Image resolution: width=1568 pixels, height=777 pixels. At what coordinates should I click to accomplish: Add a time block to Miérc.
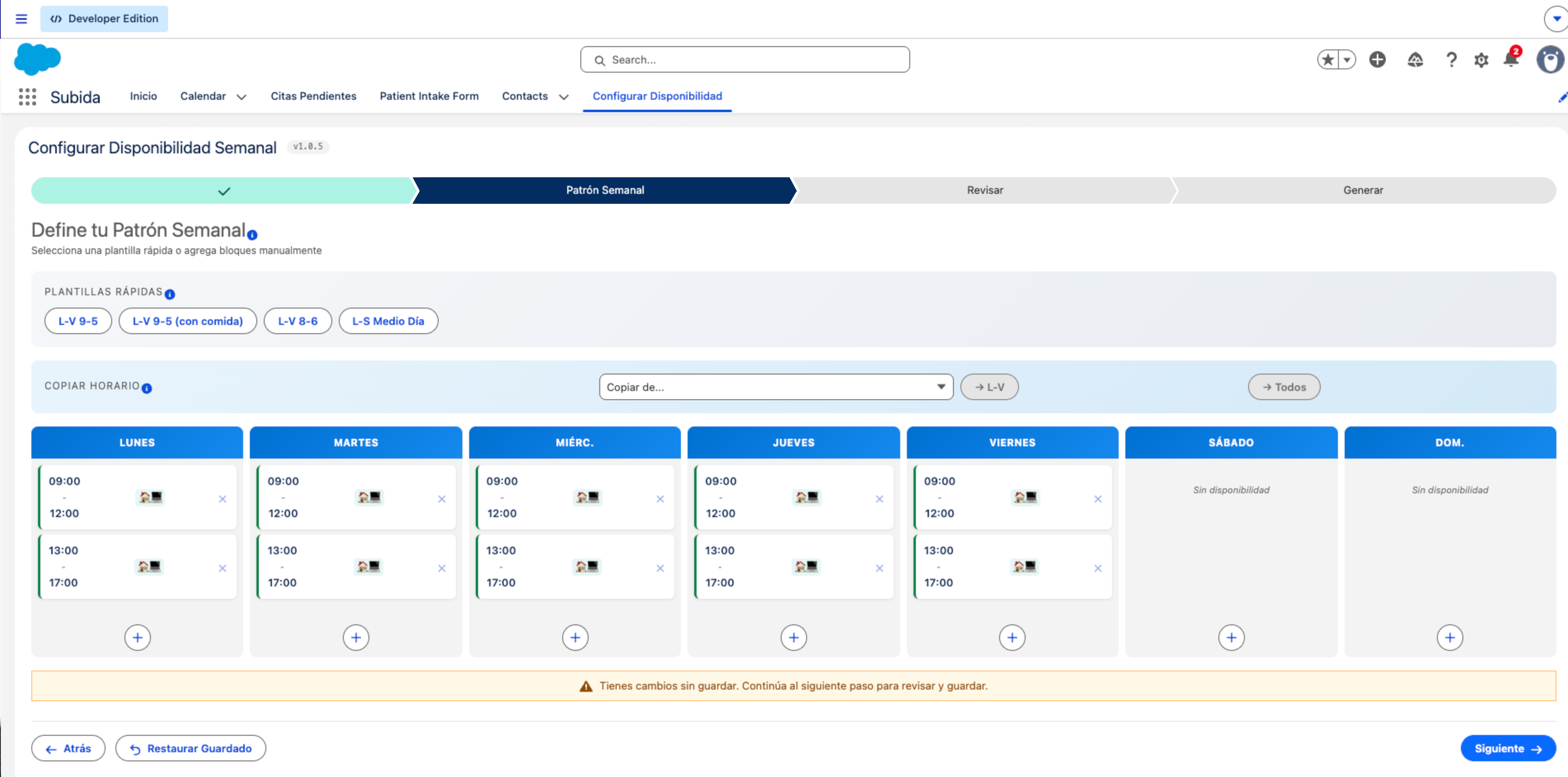pyautogui.click(x=575, y=638)
